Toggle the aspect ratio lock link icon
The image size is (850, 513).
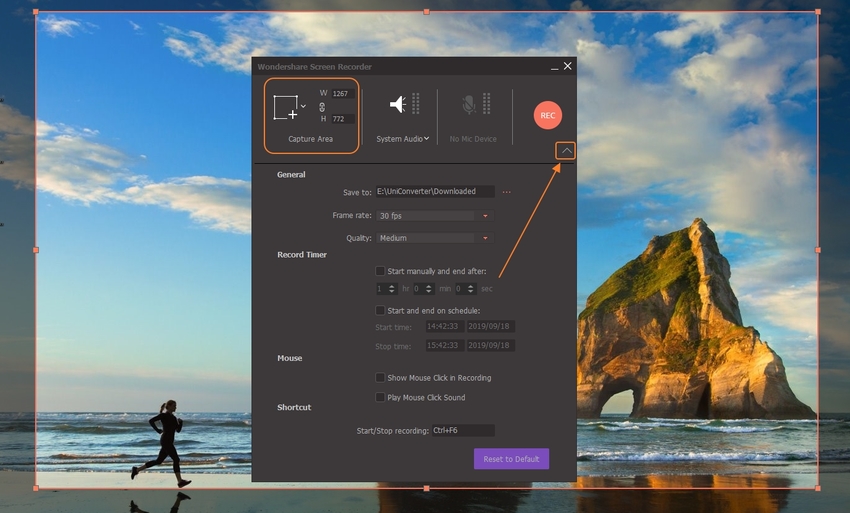tap(322, 105)
